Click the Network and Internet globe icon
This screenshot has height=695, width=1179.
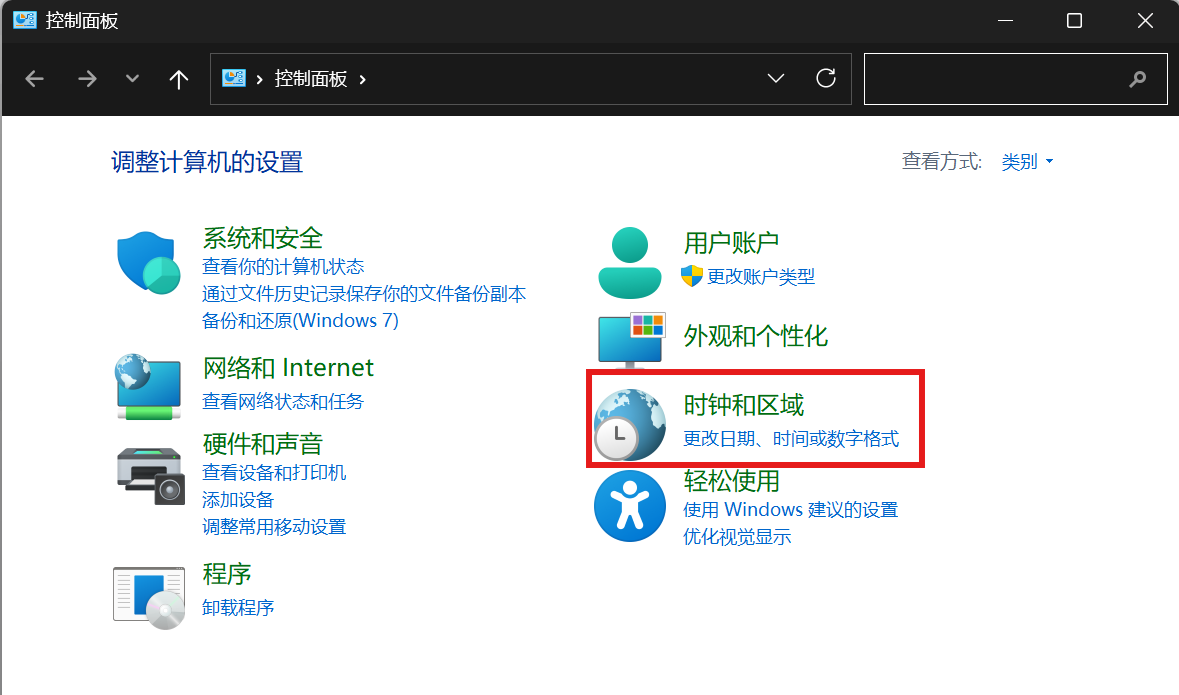[148, 387]
